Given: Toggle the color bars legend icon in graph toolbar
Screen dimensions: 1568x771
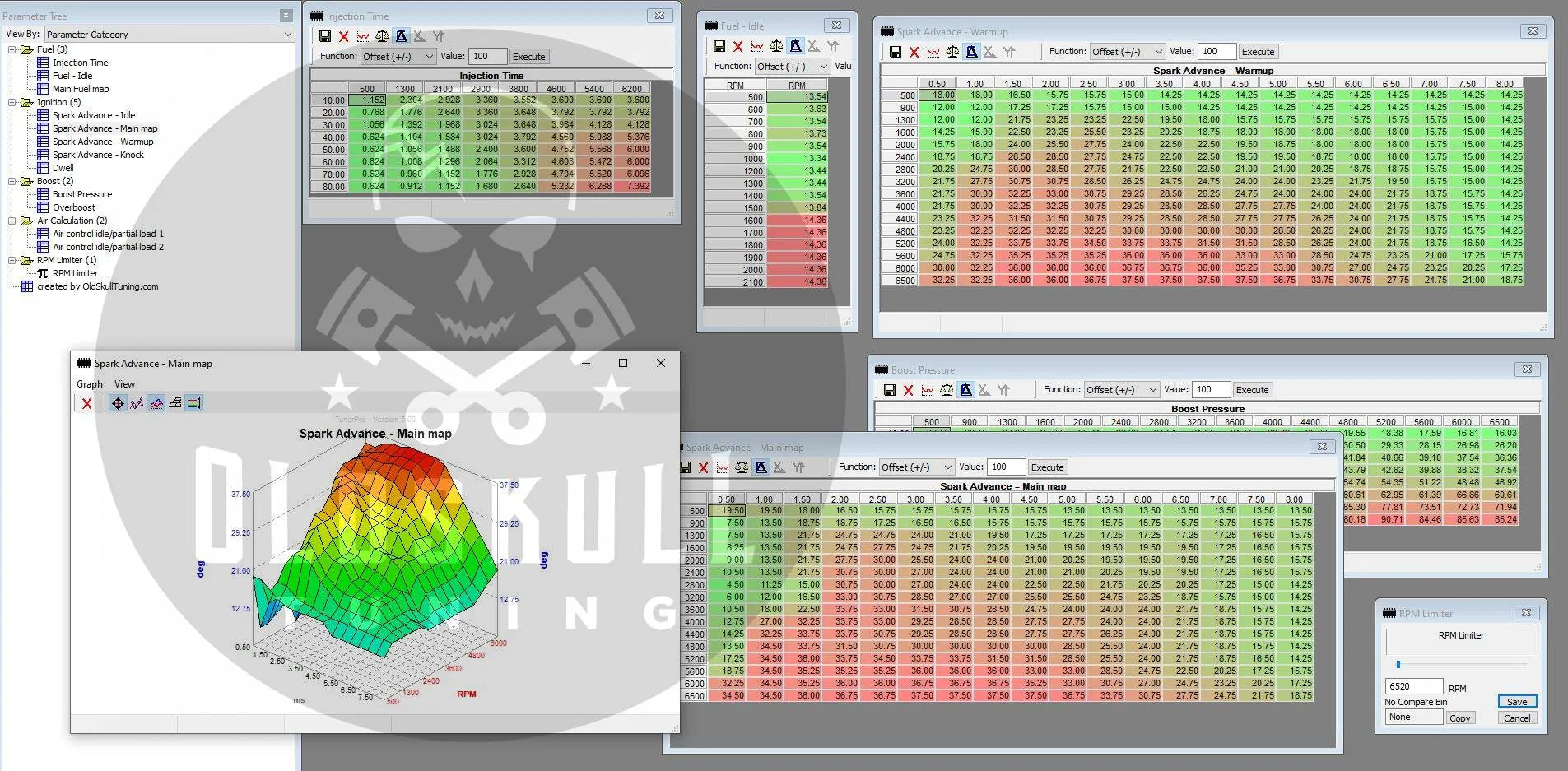Looking at the screenshot, I should coord(193,403).
